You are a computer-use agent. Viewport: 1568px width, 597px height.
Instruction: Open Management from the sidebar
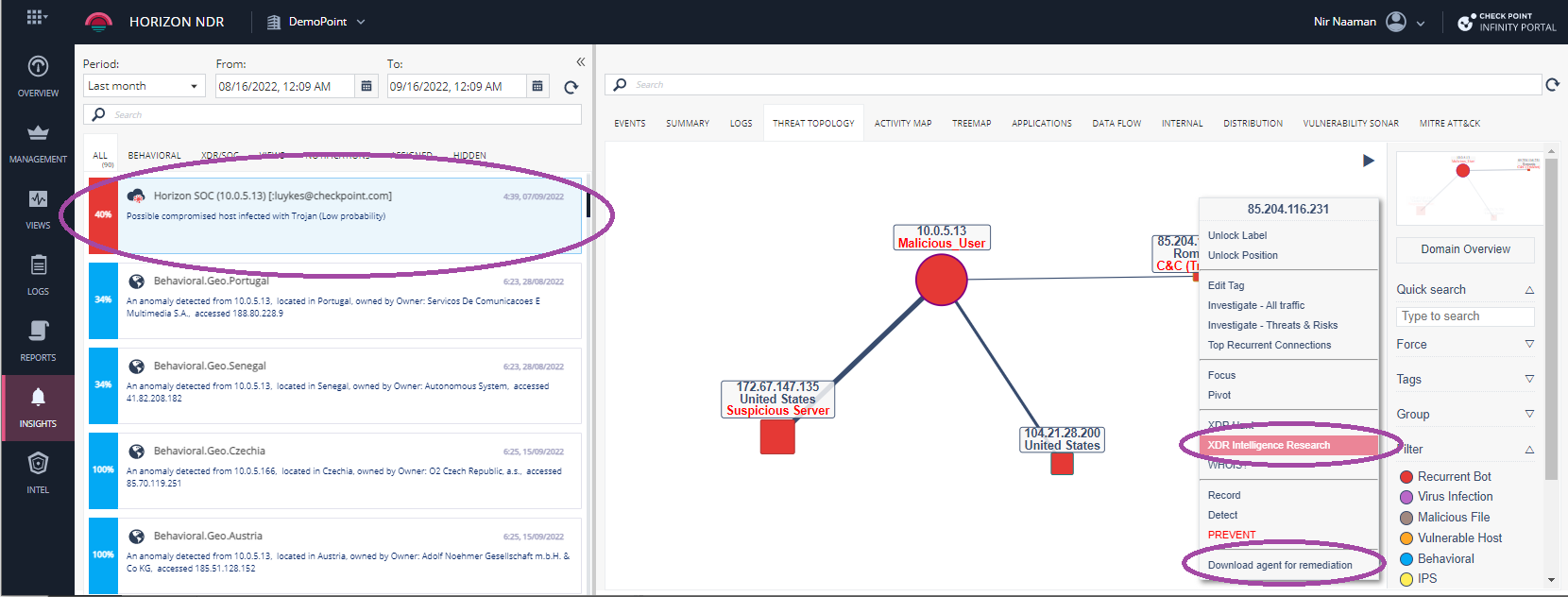pos(38,142)
